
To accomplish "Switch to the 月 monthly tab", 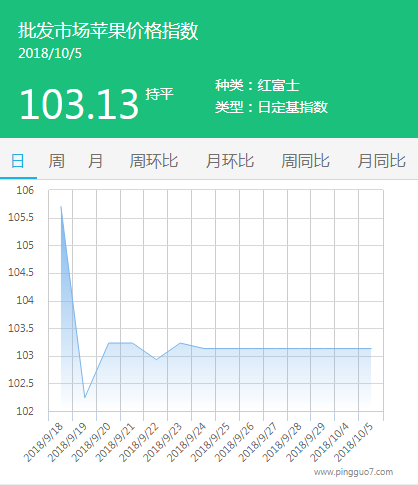I will [x=95, y=161].
